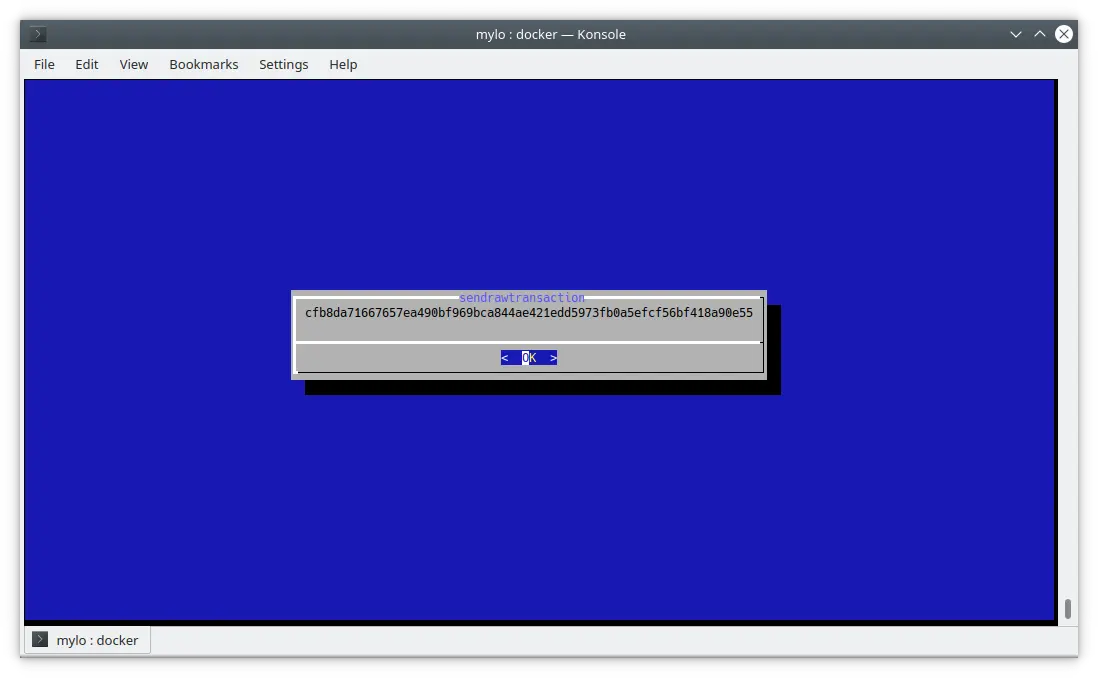Minimize the Konsole window

coord(1016,34)
